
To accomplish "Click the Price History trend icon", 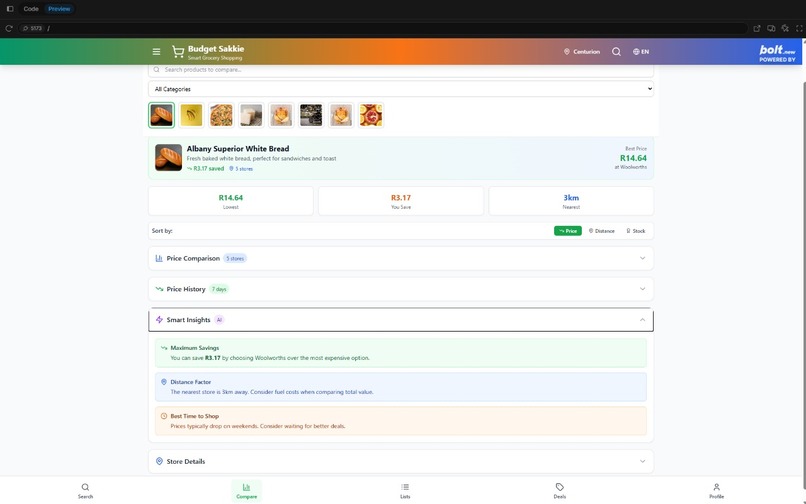I will pos(159,289).
